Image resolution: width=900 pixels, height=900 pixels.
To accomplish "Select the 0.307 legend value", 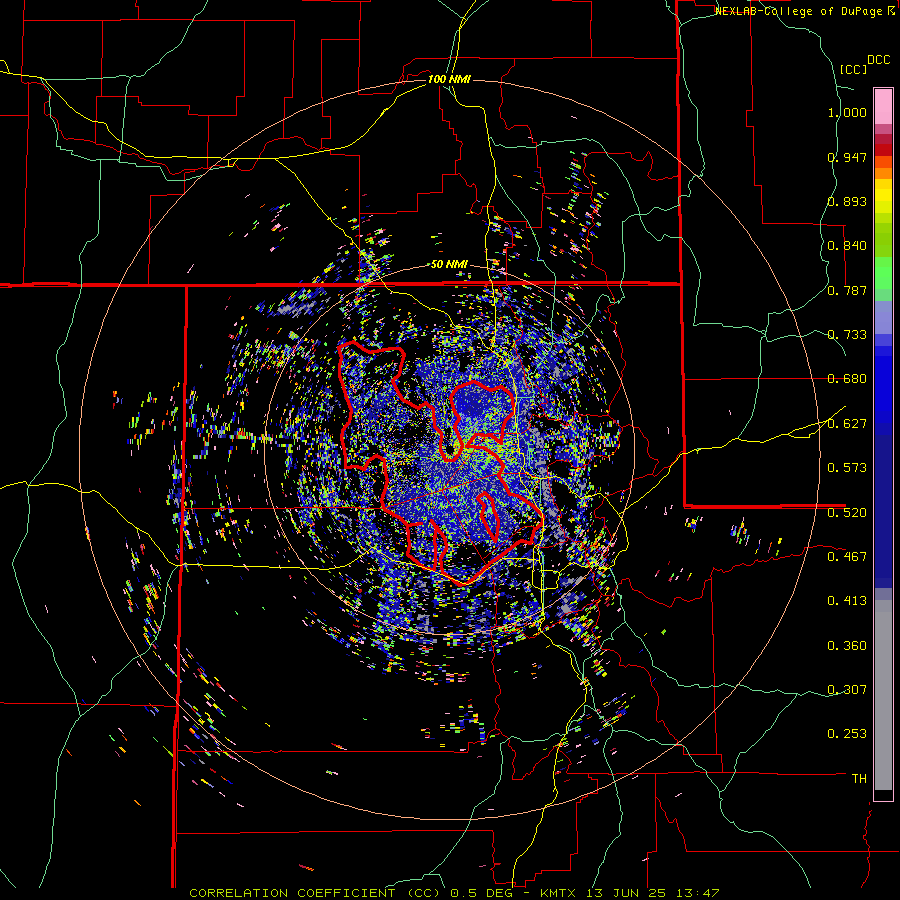I will (847, 689).
